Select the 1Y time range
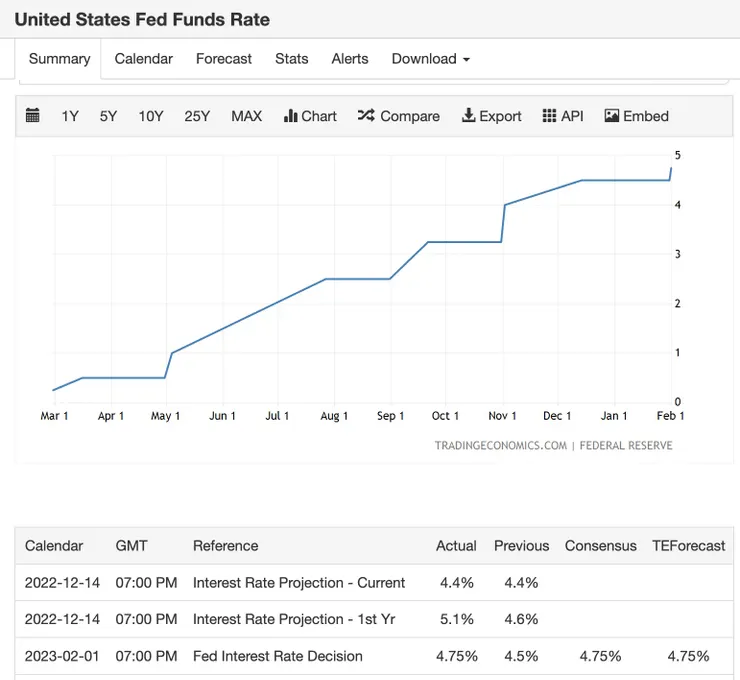740x680 pixels. [70, 116]
